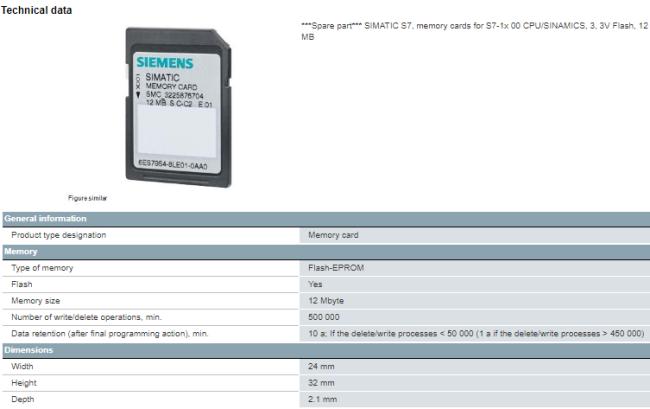The height and width of the screenshot is (409, 650).
Task: Click the Figure similar caption
Action: [87, 198]
